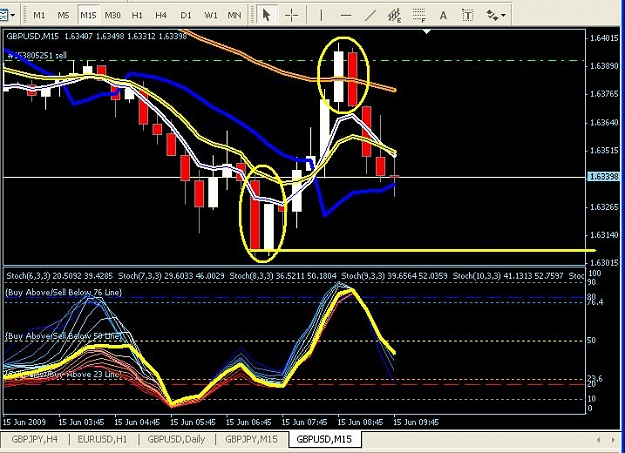
Task: Open the chart type dropdown arrow
Action: coord(13,16)
